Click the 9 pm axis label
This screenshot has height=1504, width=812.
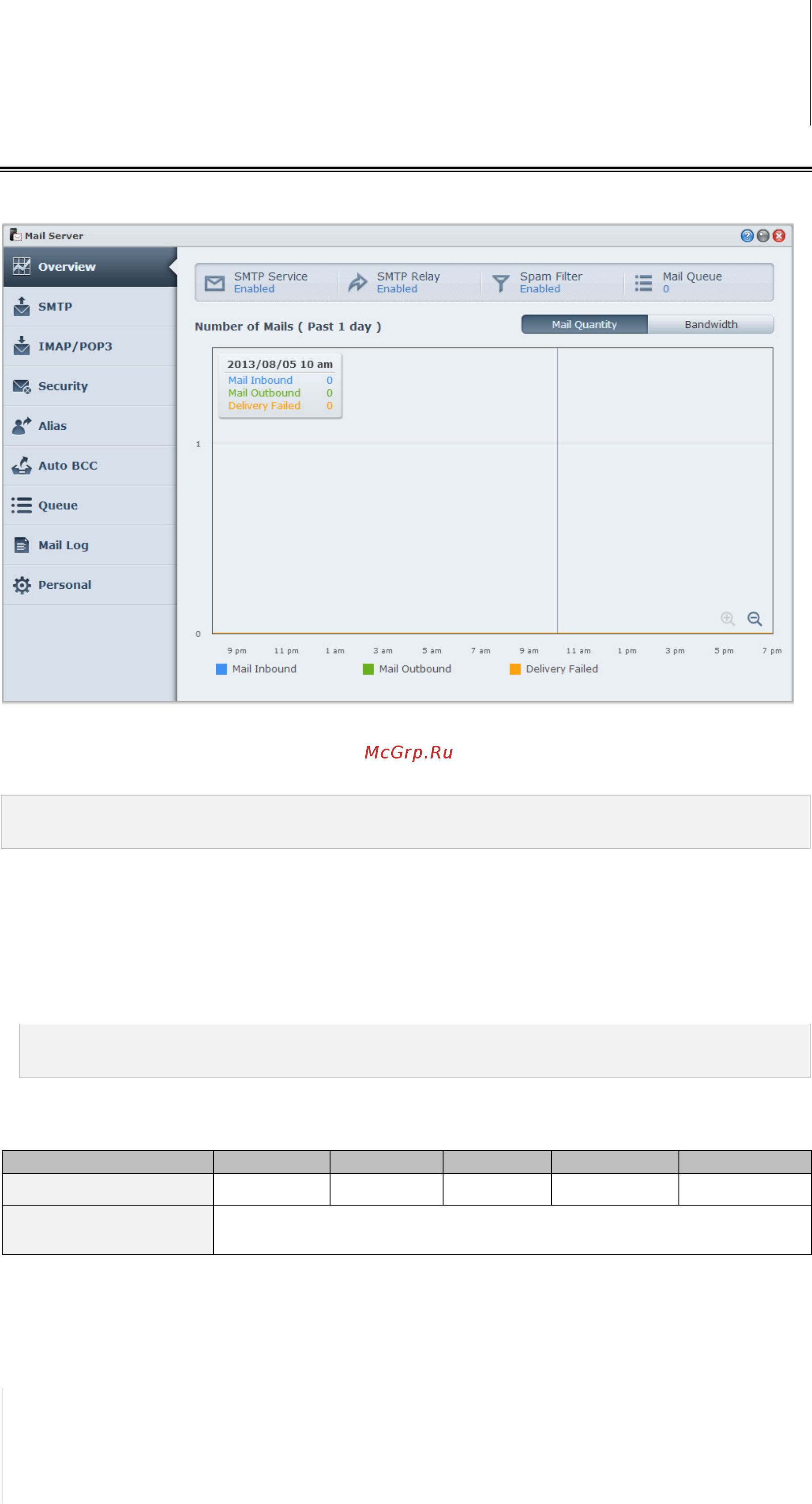237,650
